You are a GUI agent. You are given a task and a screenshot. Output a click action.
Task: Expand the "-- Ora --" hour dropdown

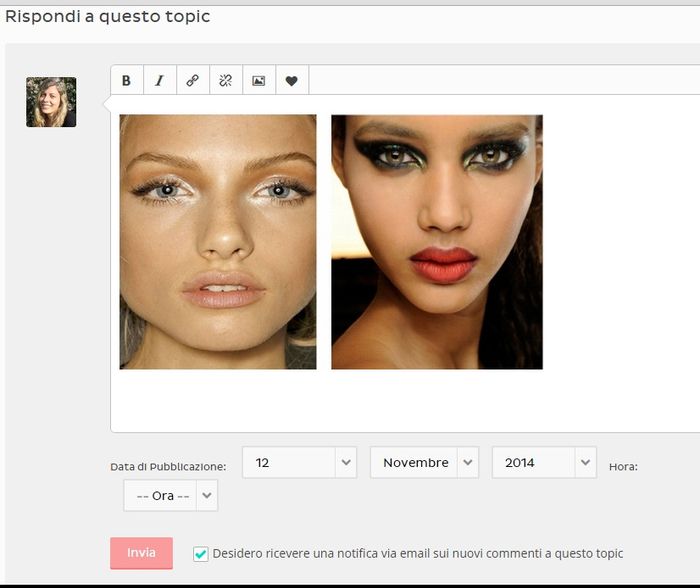click(170, 495)
